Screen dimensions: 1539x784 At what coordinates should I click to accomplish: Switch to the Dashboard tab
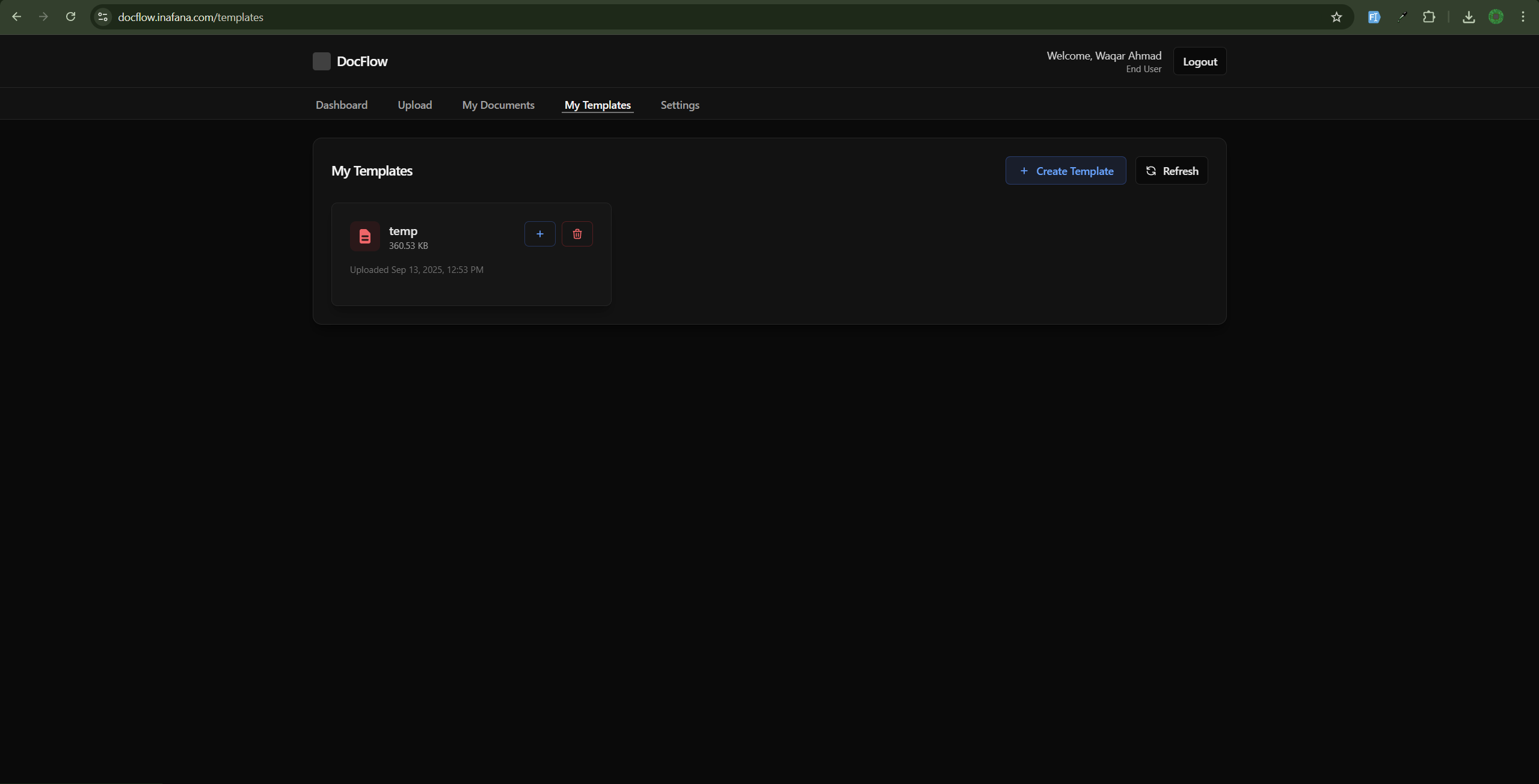pos(340,105)
